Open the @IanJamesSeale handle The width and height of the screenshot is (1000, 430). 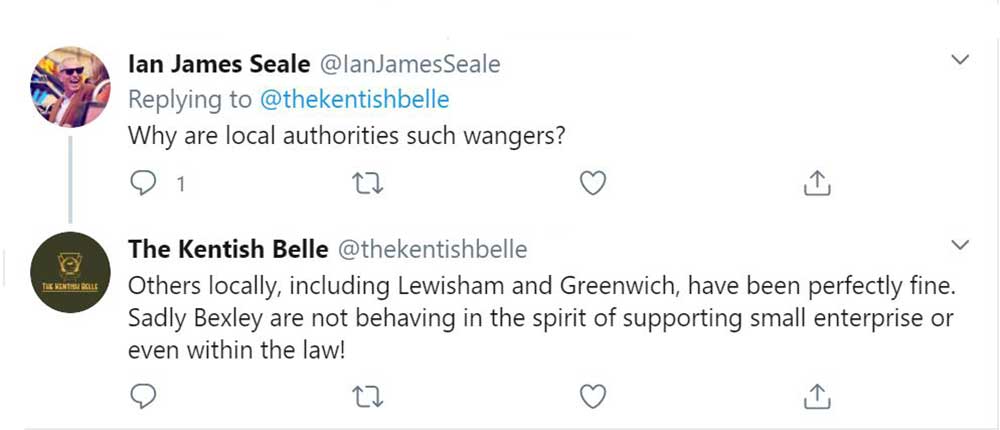pyautogui.click(x=409, y=65)
